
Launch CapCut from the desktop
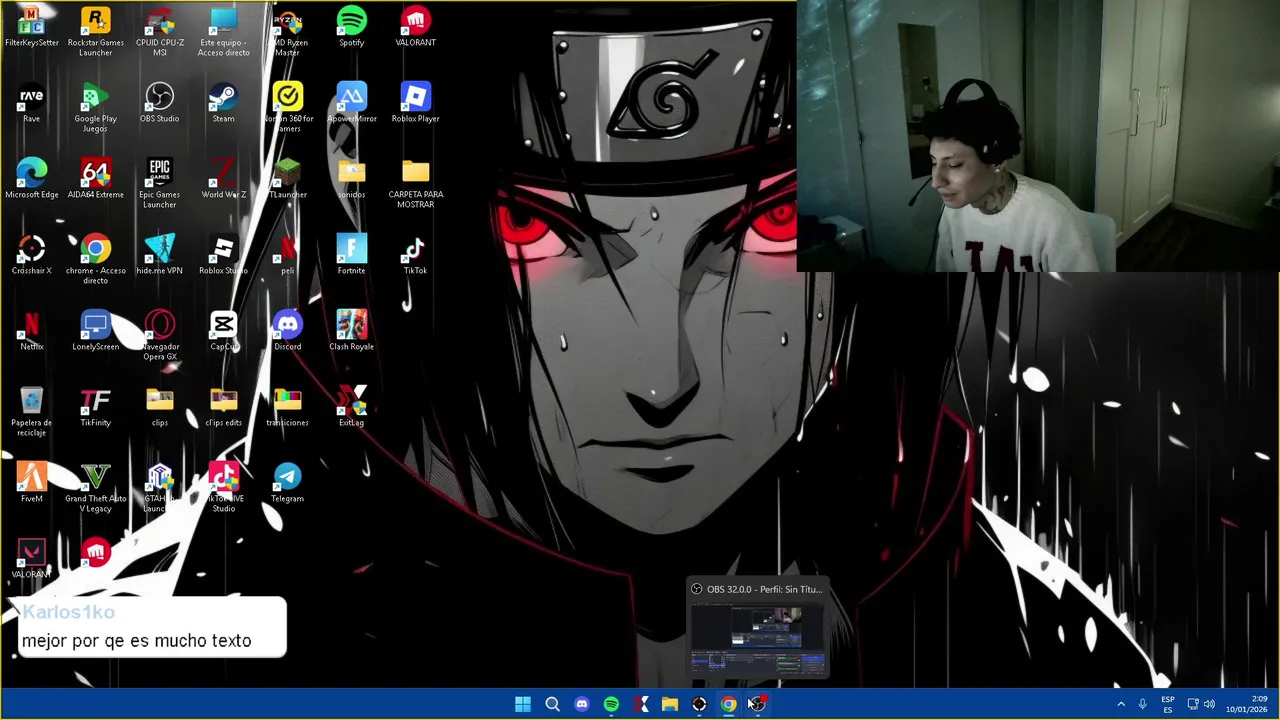tap(224, 331)
